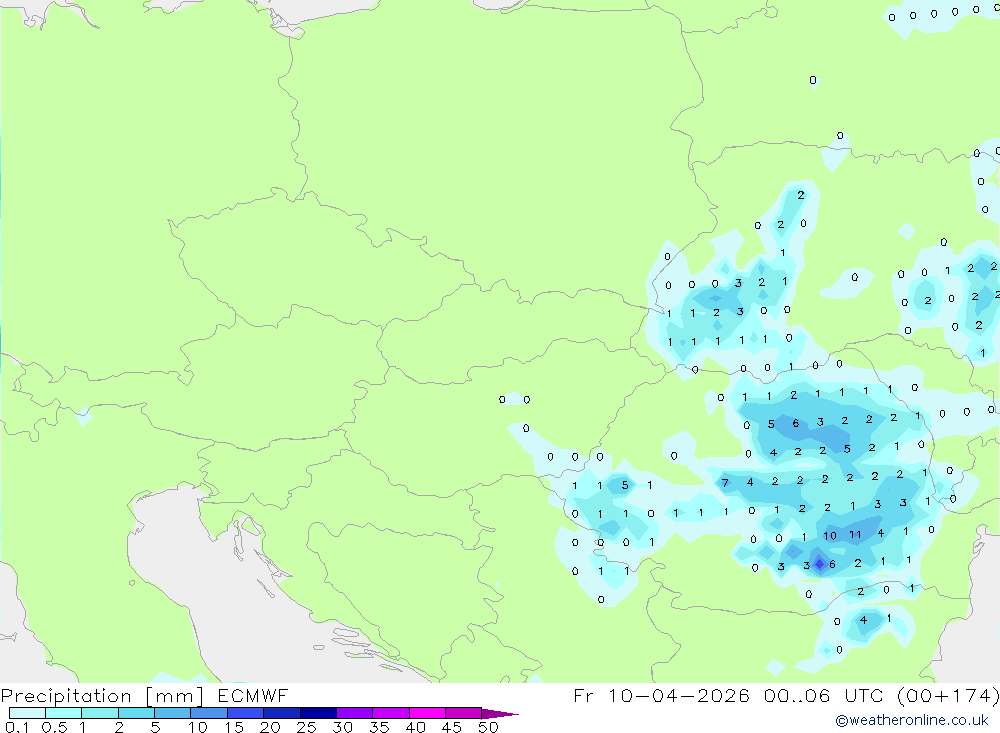Click the "(00+174)" forecast offset text
This screenshot has height=733, width=1000.
[x=948, y=695]
